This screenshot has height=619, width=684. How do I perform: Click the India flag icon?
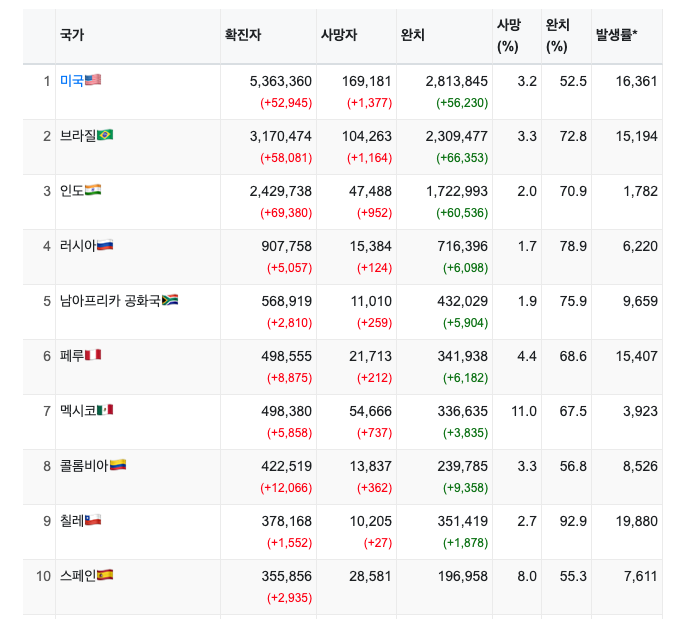click(x=92, y=190)
